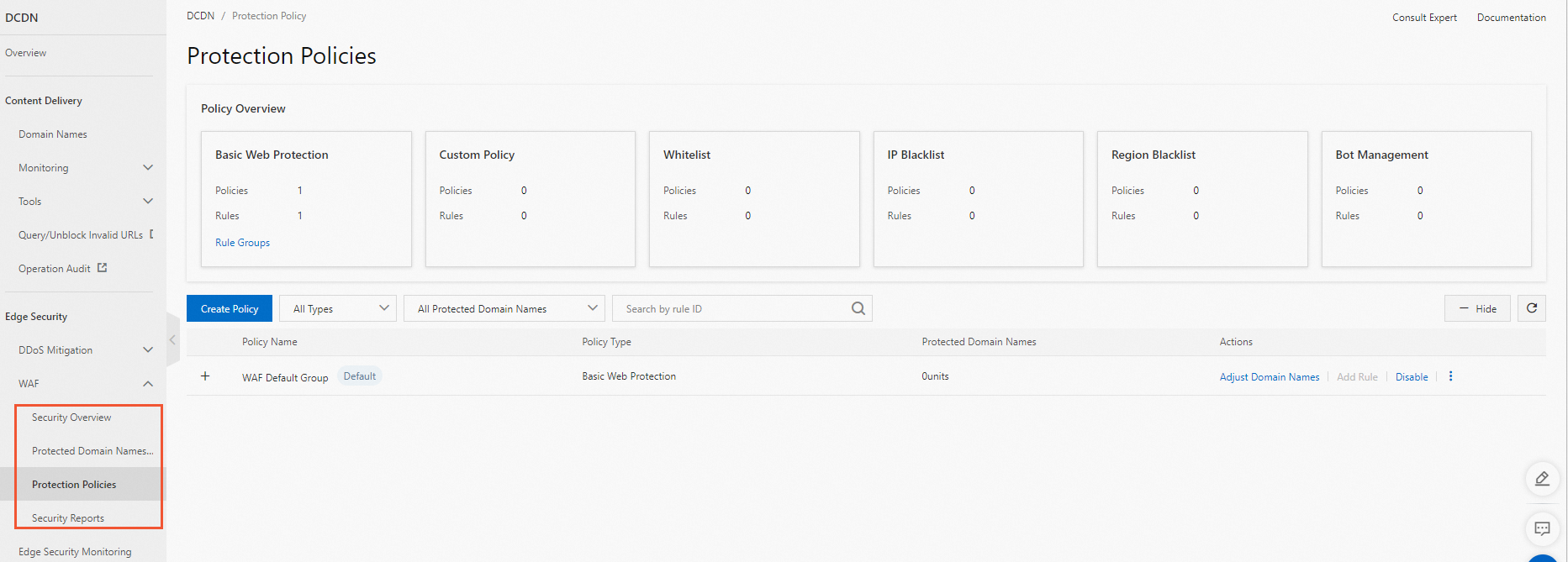
Task: Go to Security Overview
Action: tap(71, 418)
